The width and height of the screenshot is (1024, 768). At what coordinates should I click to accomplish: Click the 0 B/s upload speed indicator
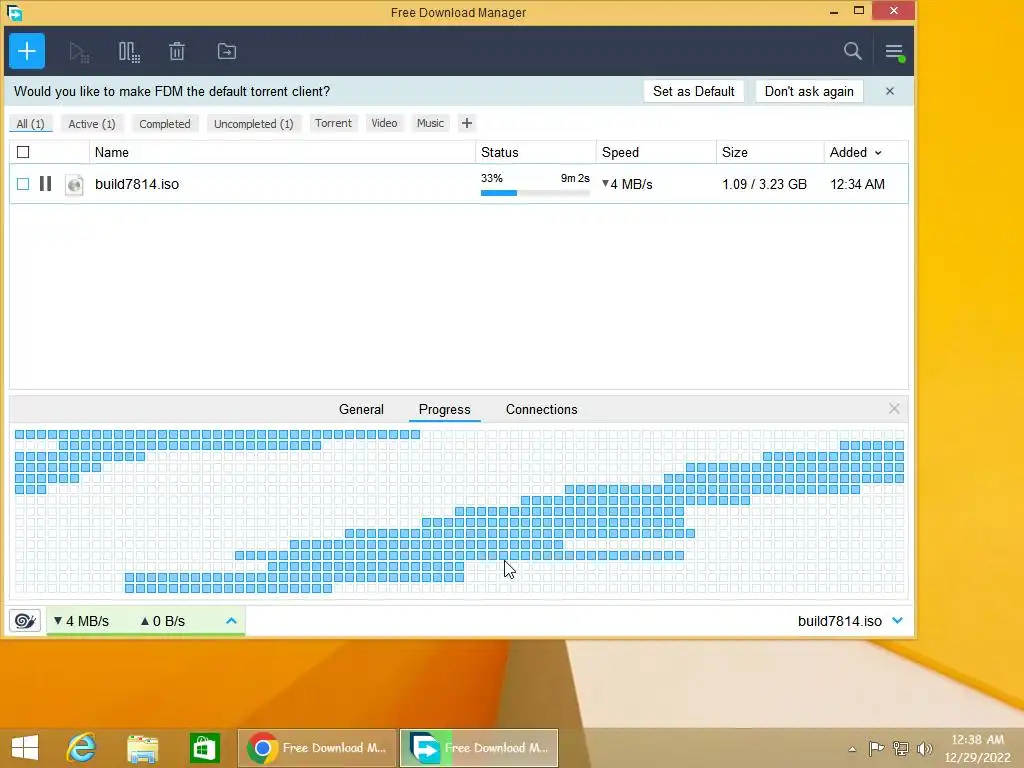click(x=163, y=621)
